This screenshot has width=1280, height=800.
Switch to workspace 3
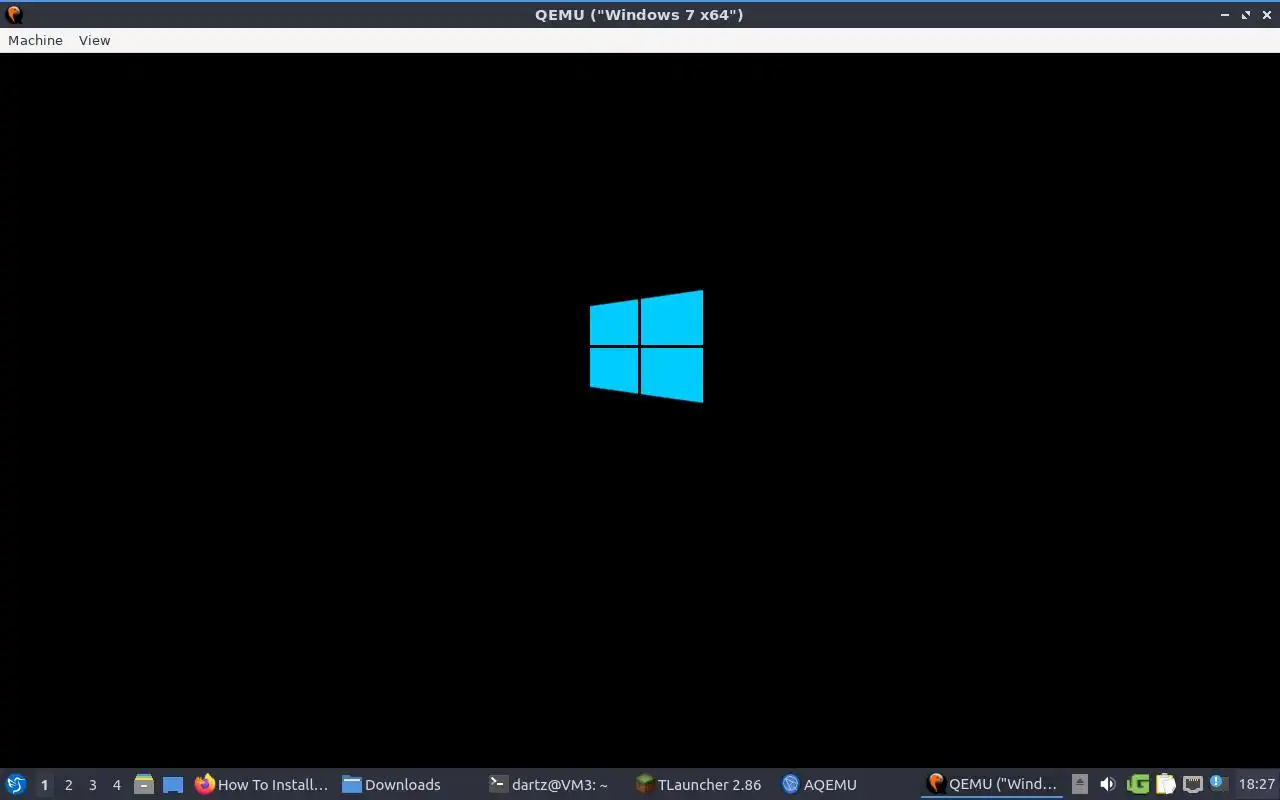point(92,785)
